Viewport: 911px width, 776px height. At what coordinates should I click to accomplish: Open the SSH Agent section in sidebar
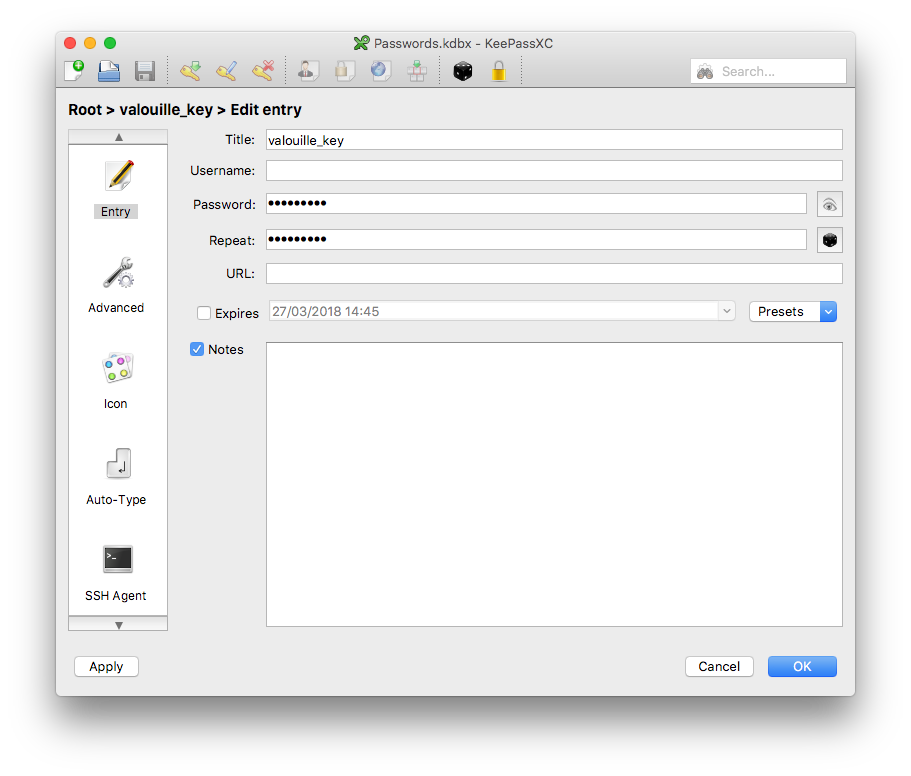pos(116,573)
